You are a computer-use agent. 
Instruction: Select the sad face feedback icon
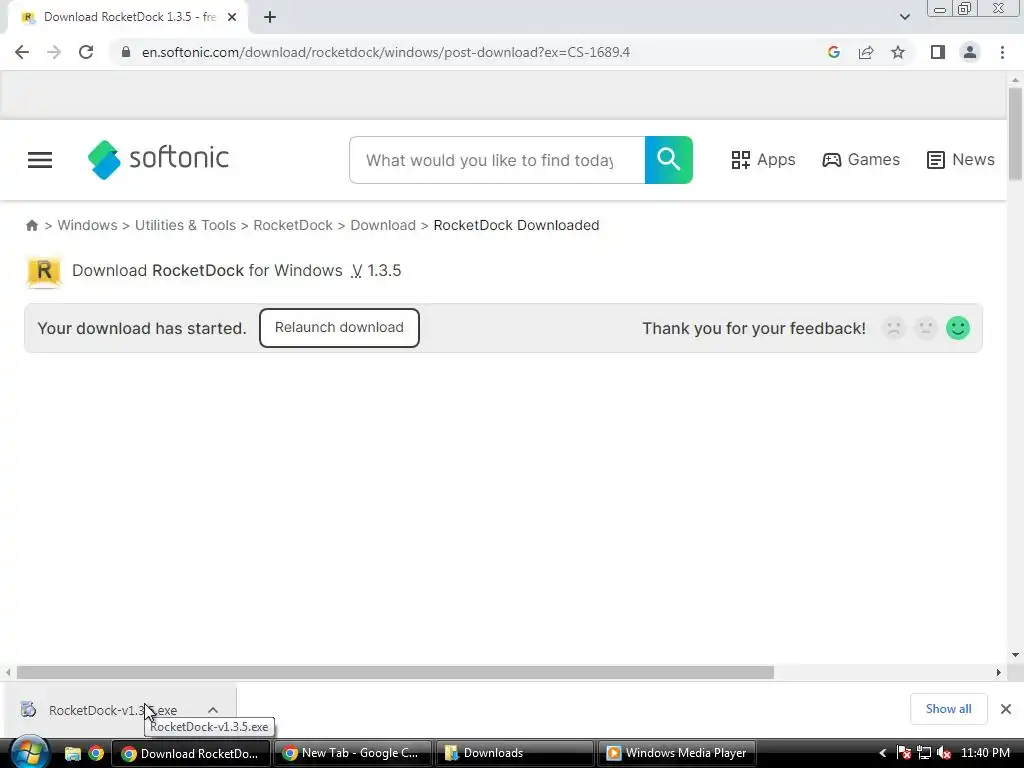click(894, 328)
